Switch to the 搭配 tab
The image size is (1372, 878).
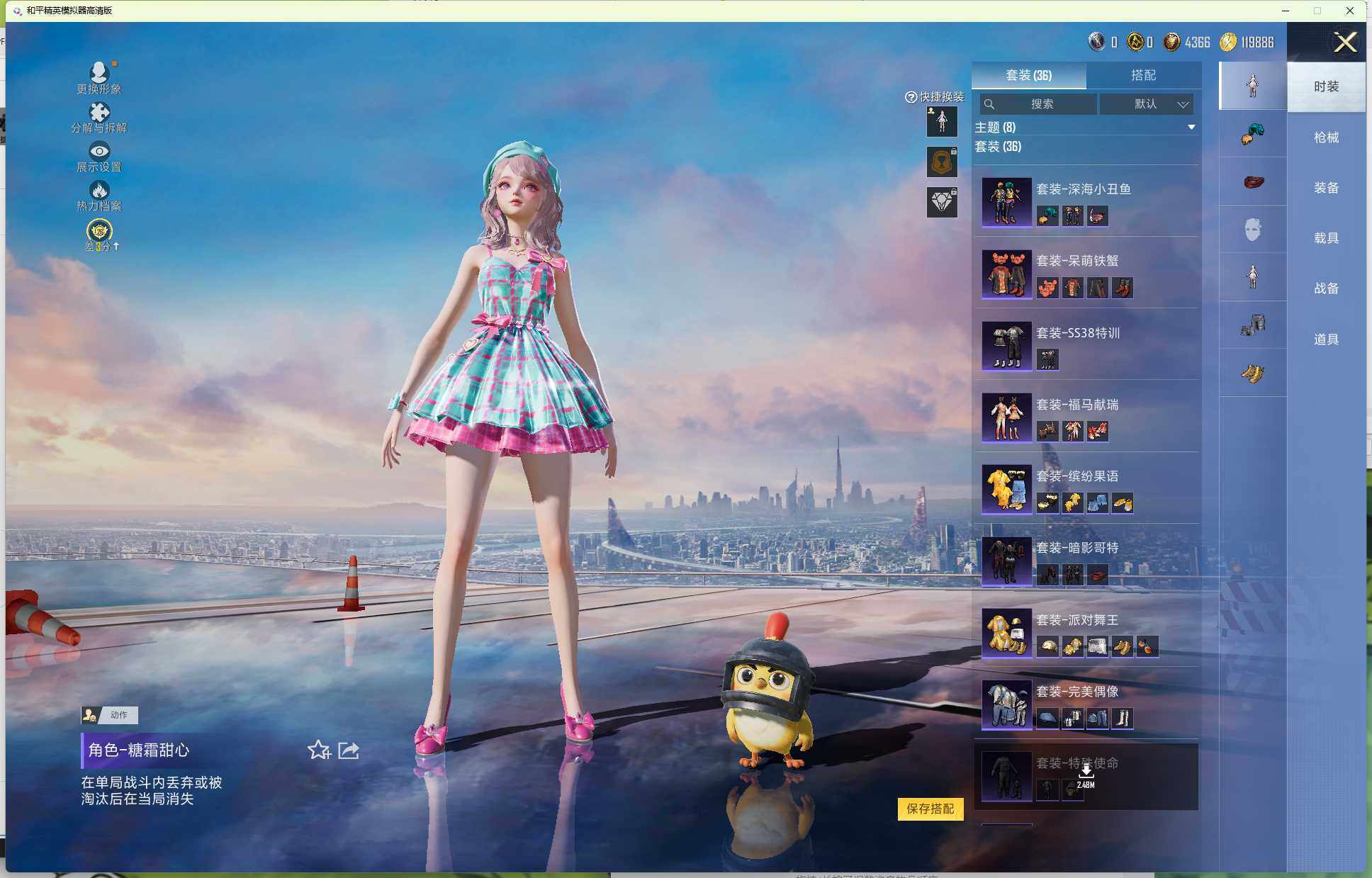point(1143,75)
